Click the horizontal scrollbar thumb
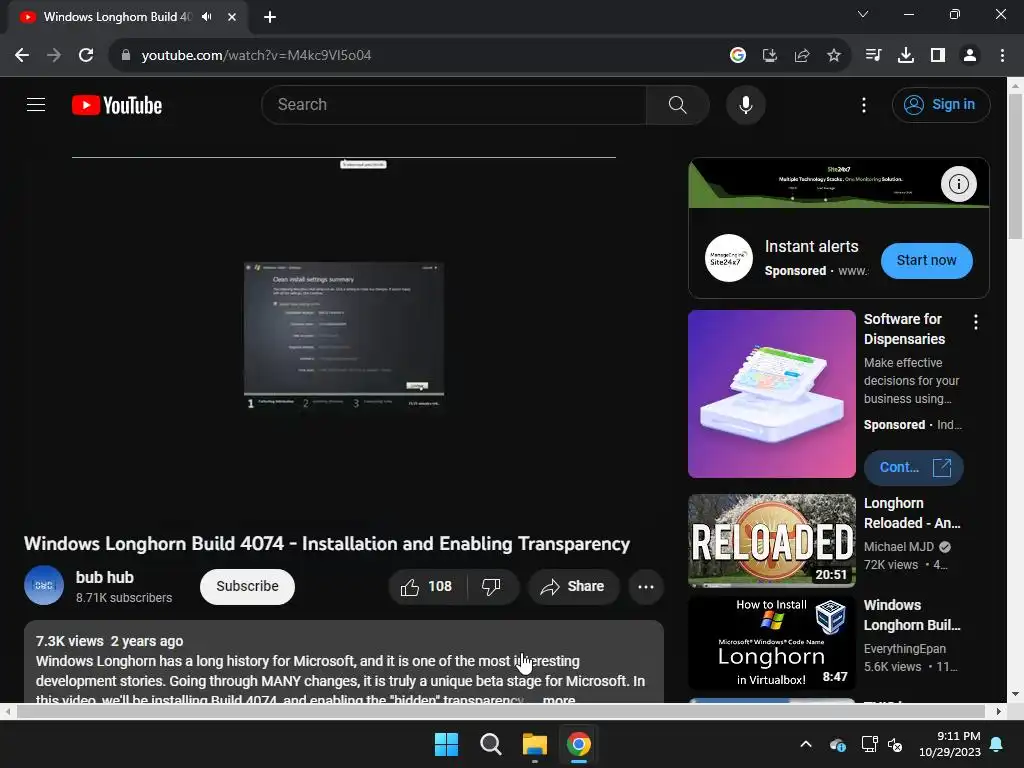This screenshot has width=1024, height=768. 500,711
